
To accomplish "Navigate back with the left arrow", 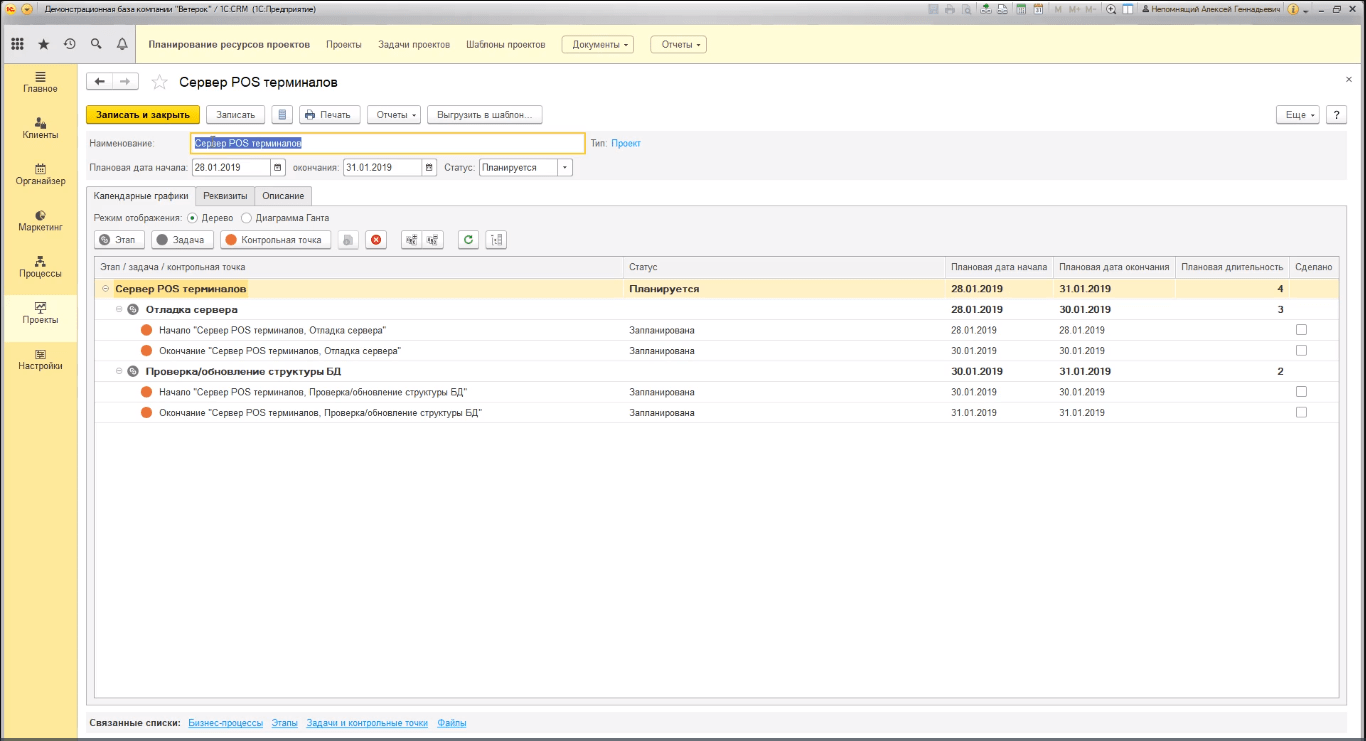I will click(x=99, y=82).
